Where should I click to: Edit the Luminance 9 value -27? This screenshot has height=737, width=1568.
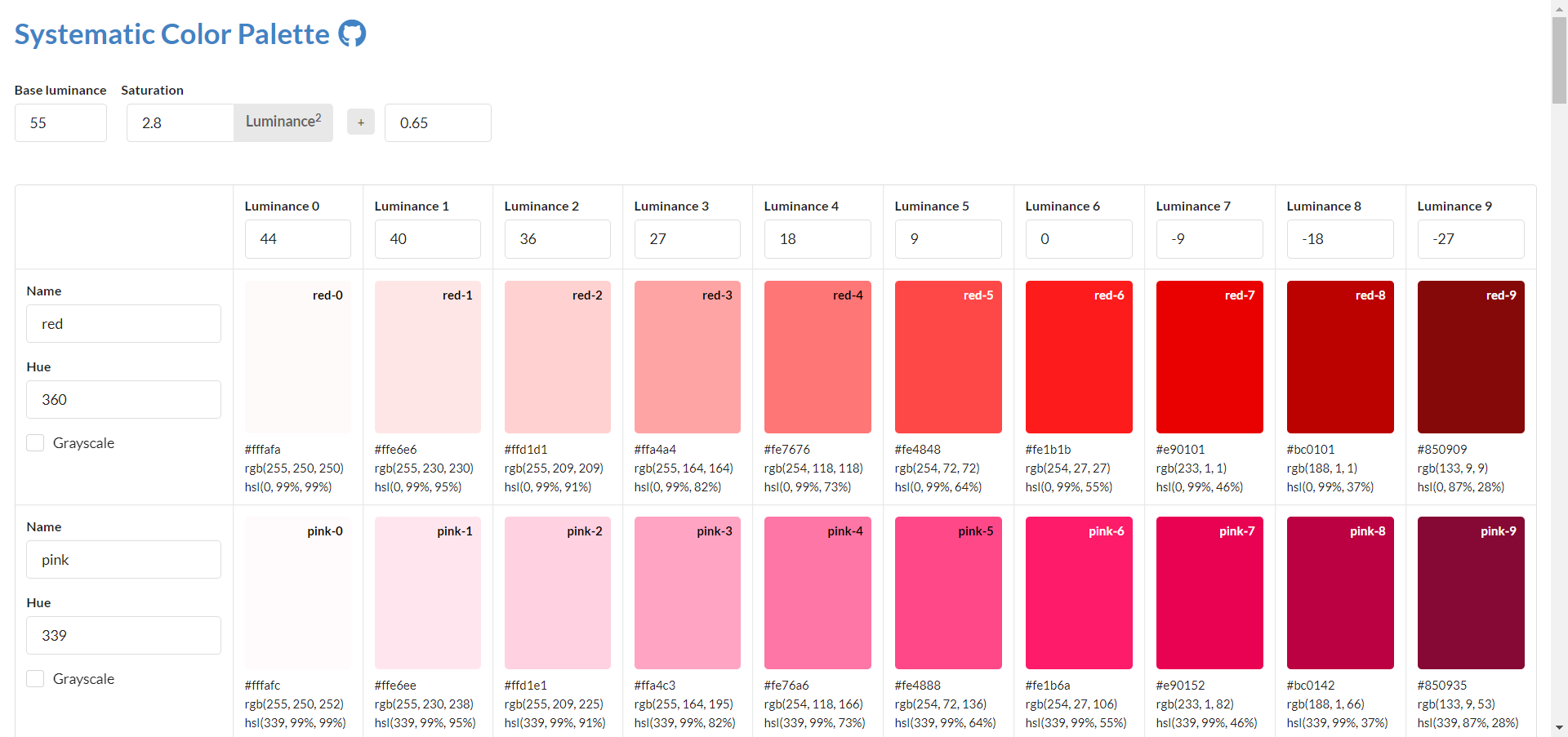click(x=1470, y=238)
